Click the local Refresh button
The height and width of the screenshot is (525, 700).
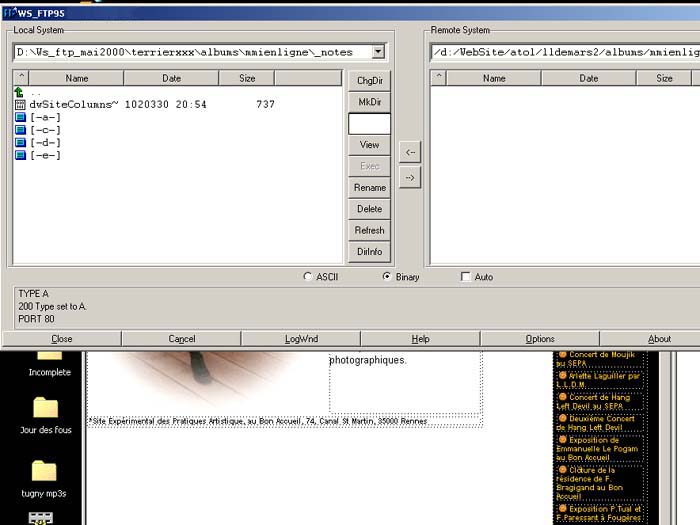pos(369,230)
